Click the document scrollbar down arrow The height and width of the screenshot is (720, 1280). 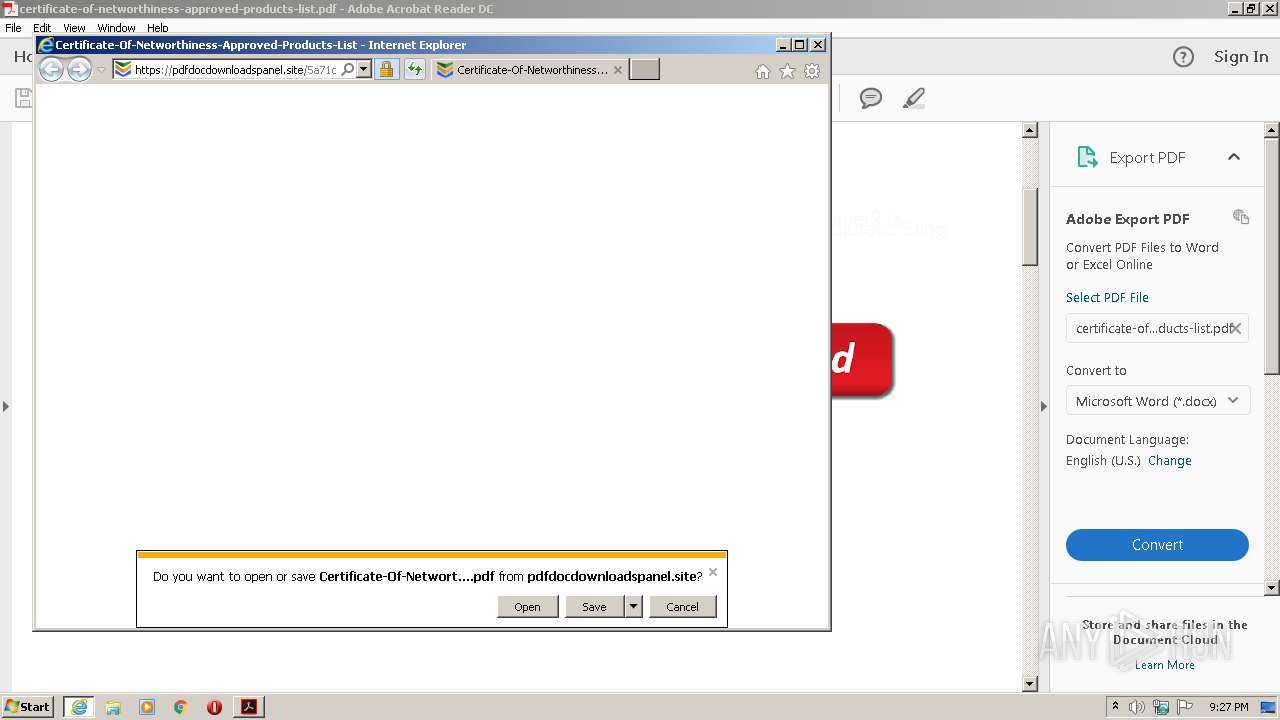point(1030,684)
